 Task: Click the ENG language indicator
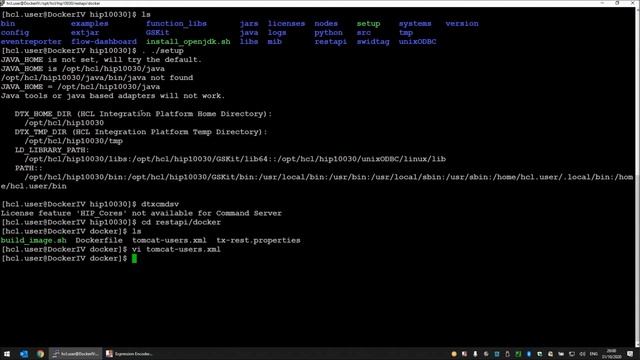(x=594, y=354)
